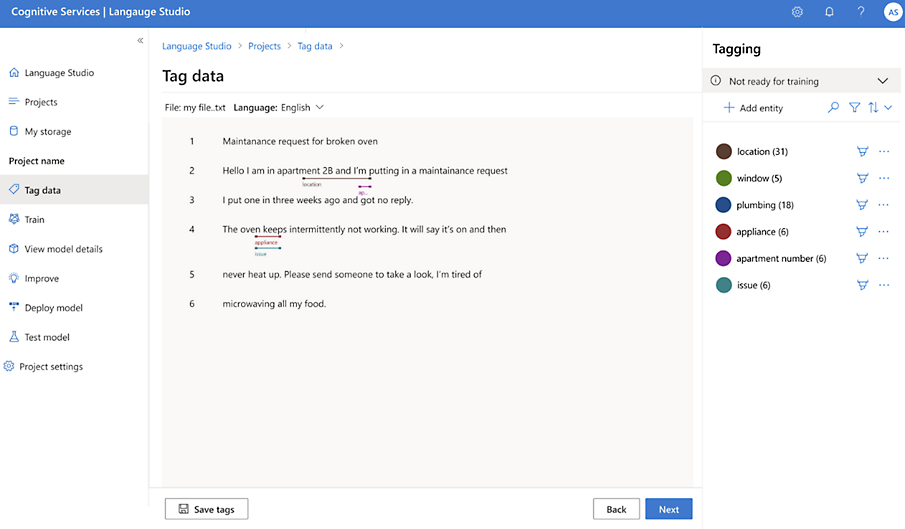Collapse the left navigation sidebar

tap(140, 40)
